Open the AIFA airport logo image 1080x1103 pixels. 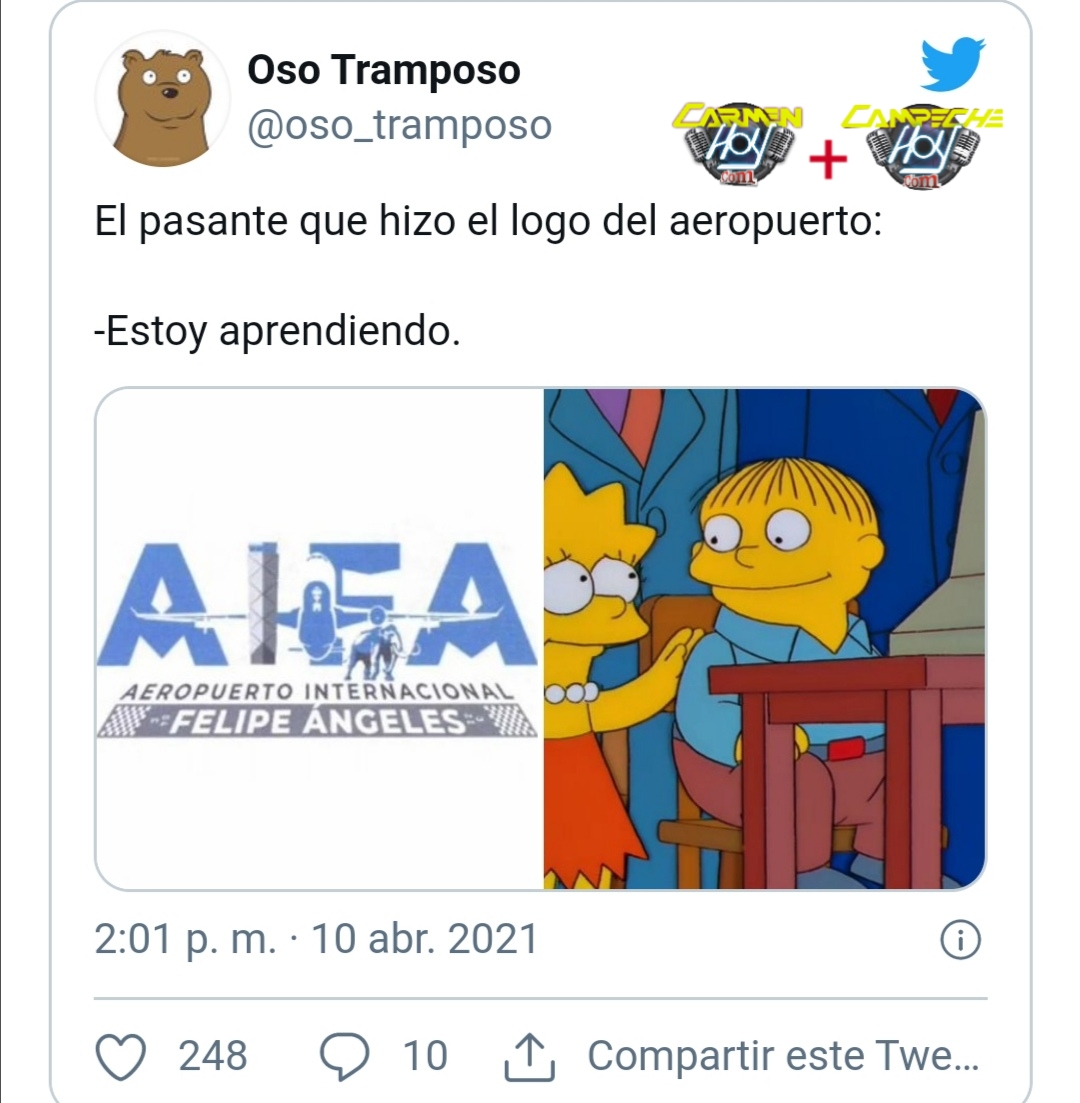pos(319,639)
